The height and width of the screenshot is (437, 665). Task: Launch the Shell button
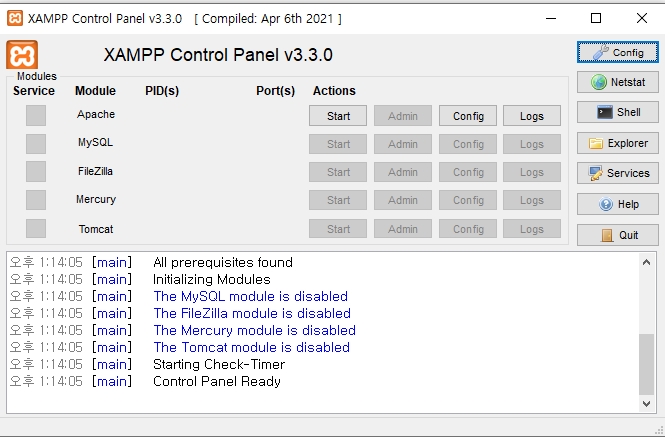[x=618, y=112]
